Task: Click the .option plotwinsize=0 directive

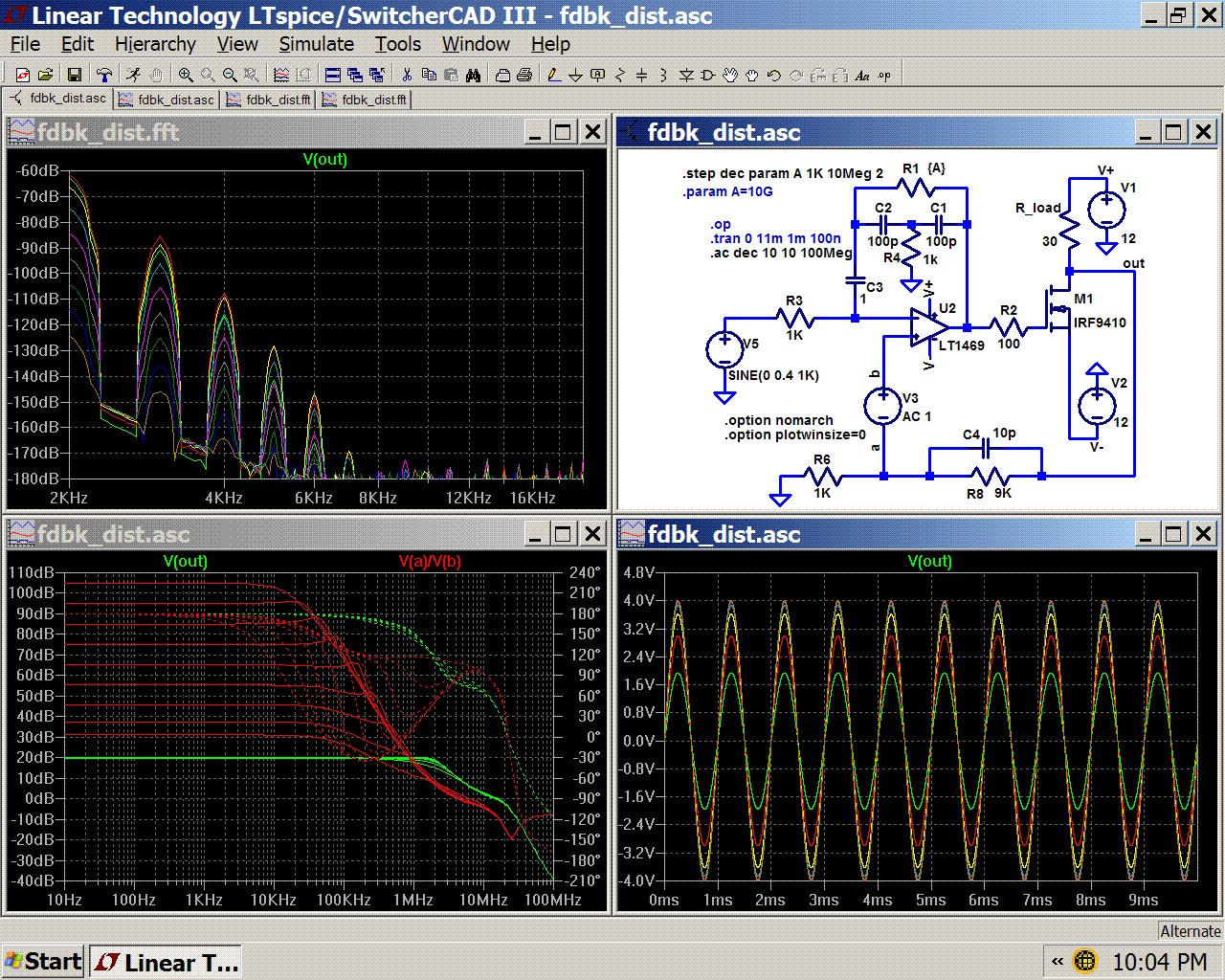Action: pos(795,434)
